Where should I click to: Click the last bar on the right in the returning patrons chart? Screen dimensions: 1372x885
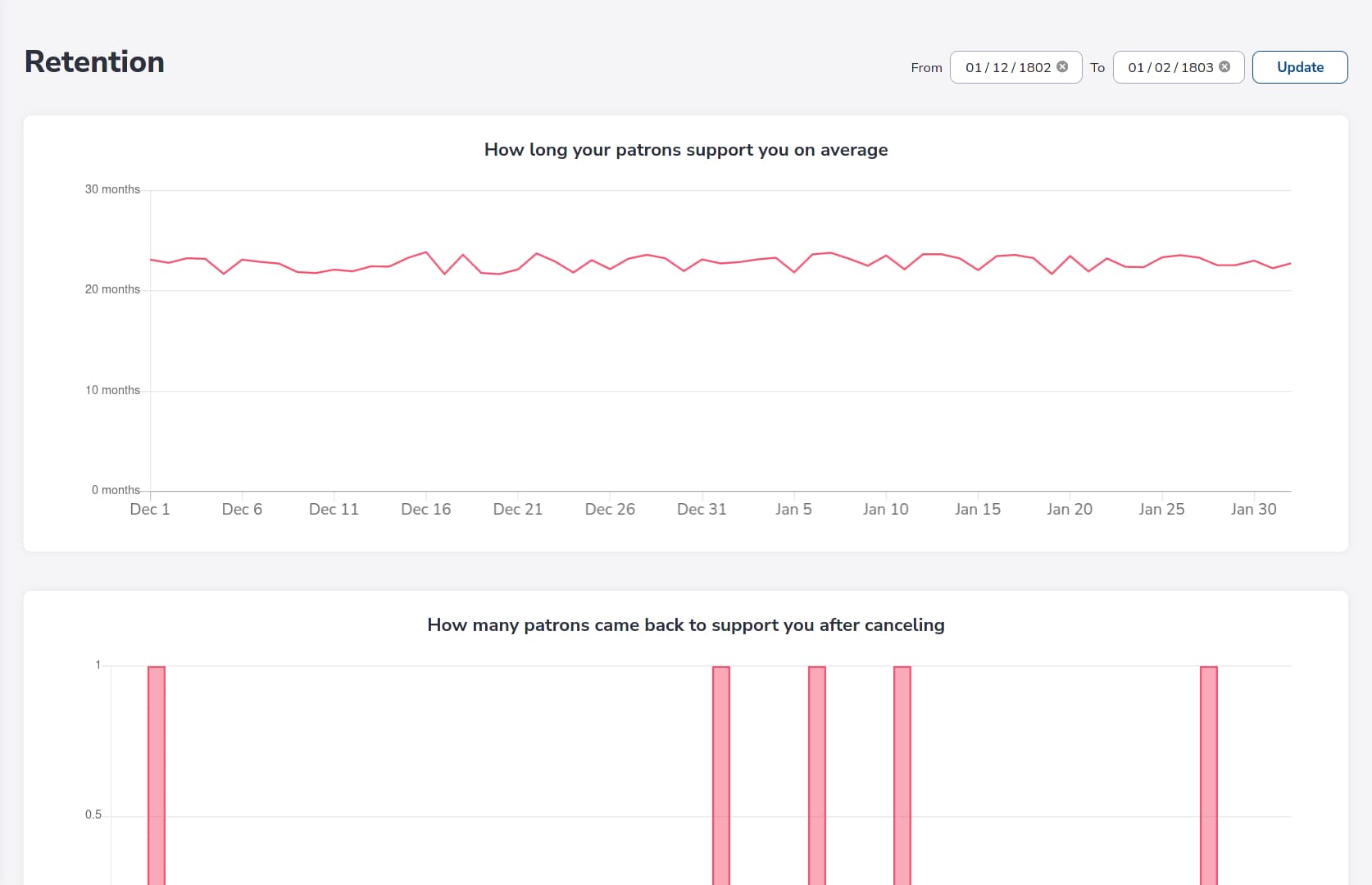(x=1208, y=775)
